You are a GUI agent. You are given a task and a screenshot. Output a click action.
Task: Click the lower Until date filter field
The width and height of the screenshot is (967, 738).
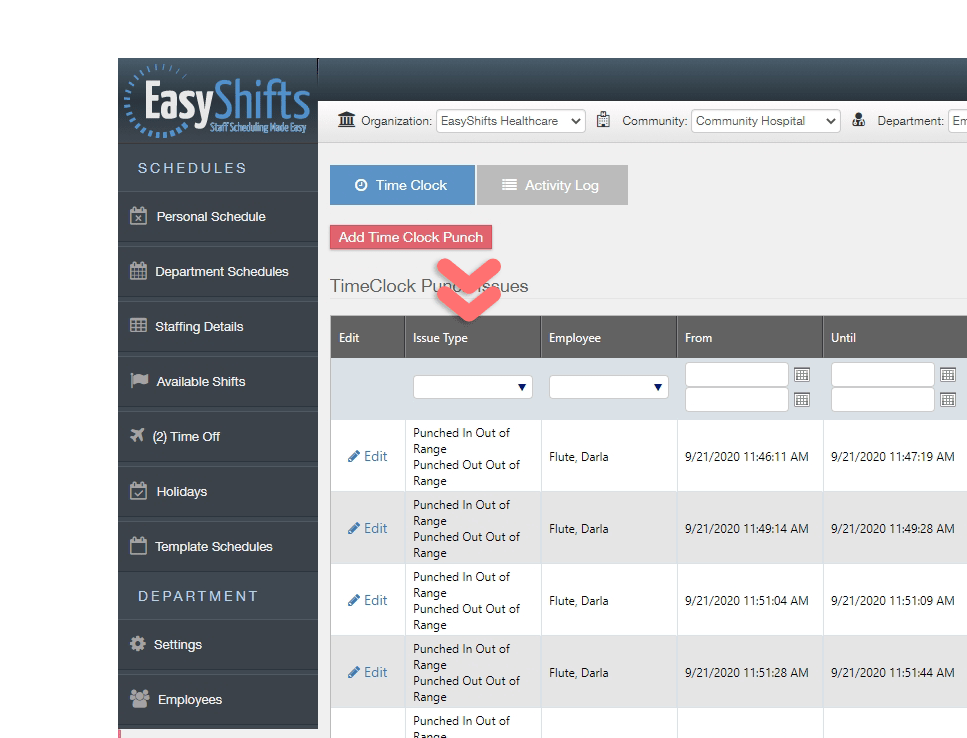[x=883, y=400]
